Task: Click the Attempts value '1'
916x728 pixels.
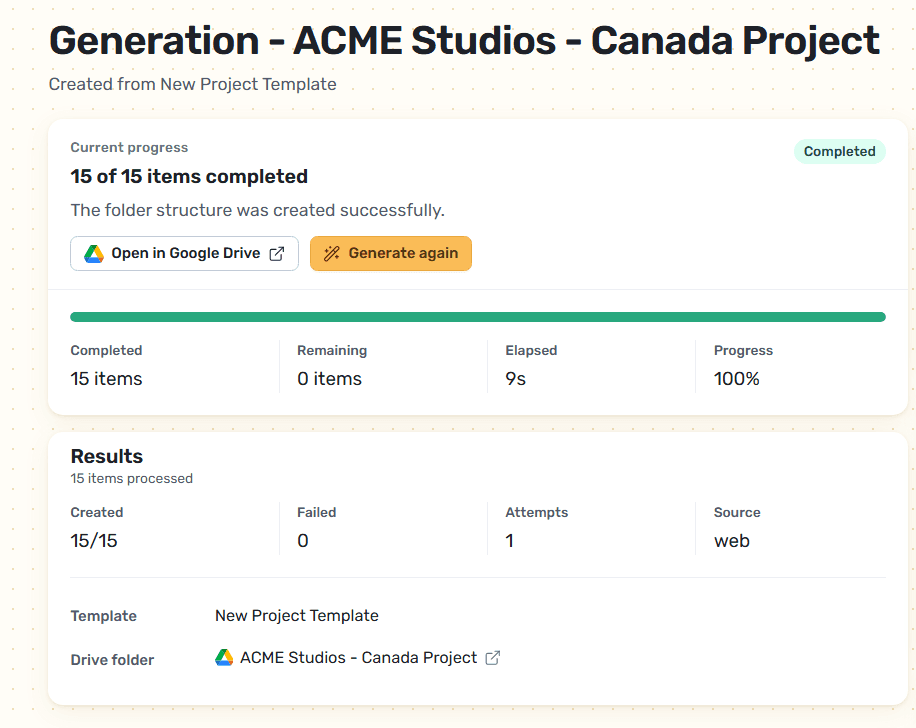Action: coord(509,541)
